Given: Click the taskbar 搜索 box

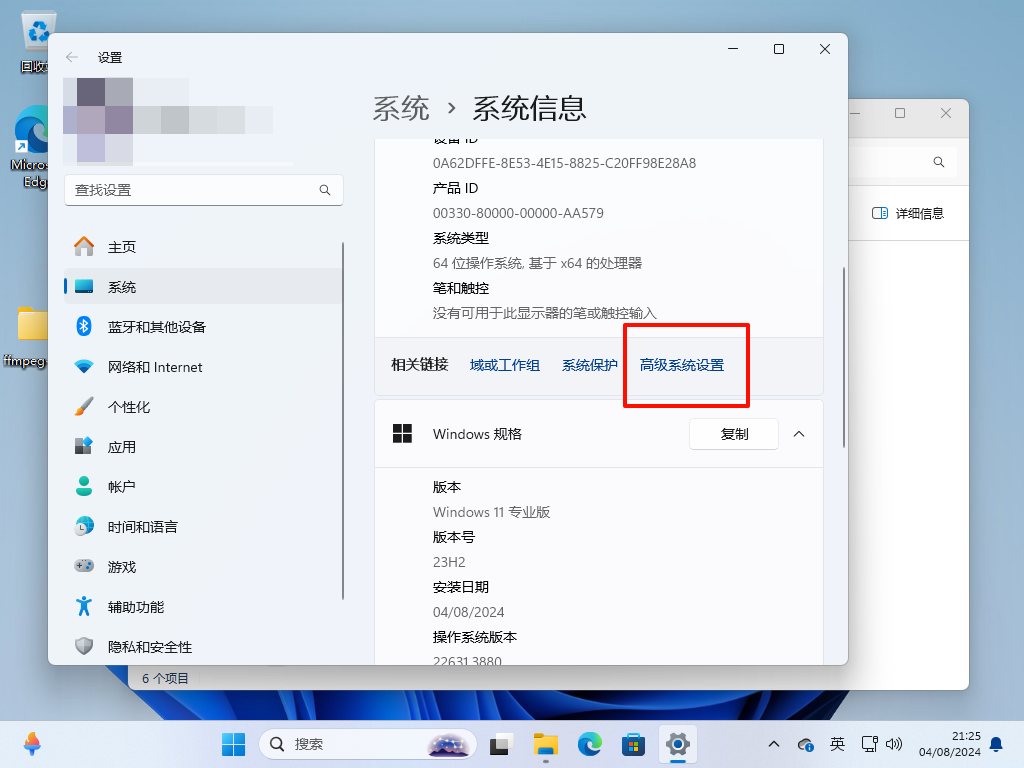Looking at the screenshot, I should pos(368,744).
